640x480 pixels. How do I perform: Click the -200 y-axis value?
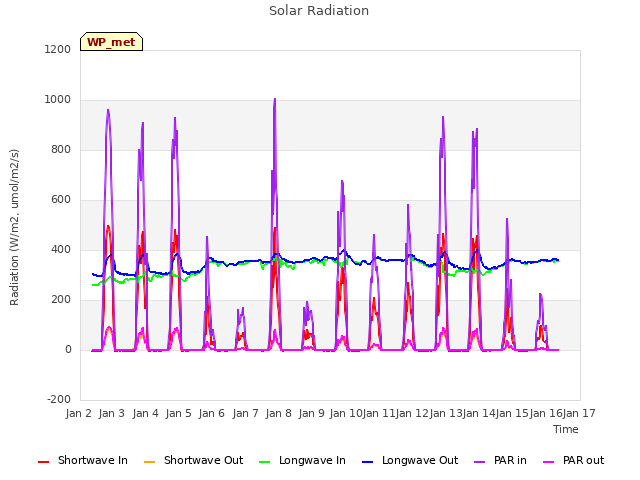(x=59, y=400)
